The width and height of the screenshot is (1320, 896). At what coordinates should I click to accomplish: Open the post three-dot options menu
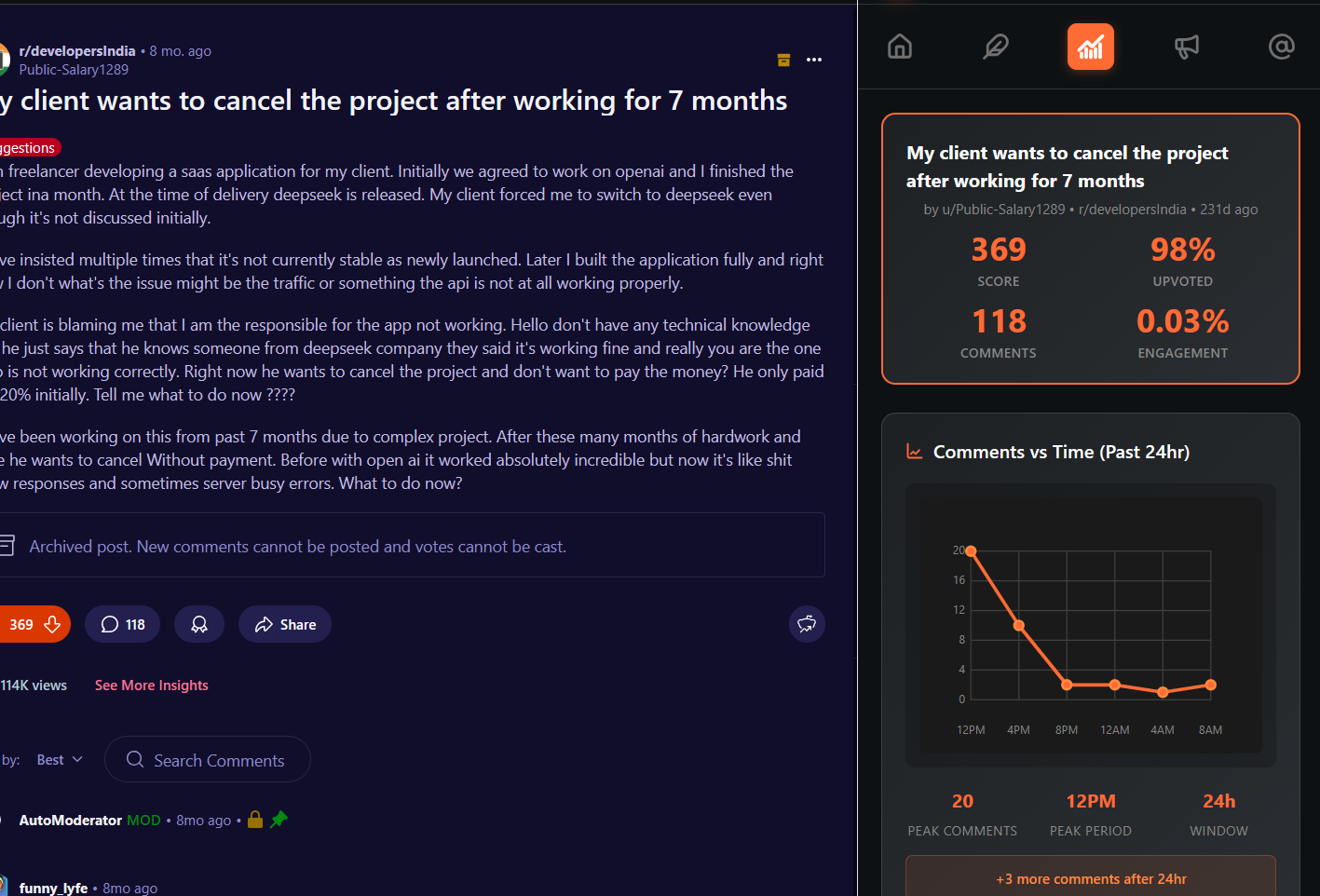click(814, 60)
